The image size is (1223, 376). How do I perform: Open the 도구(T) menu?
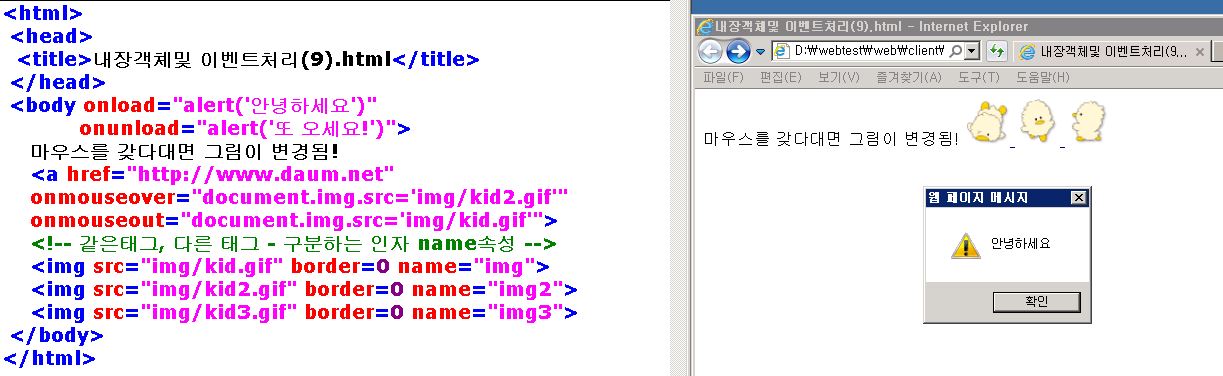(x=978, y=77)
